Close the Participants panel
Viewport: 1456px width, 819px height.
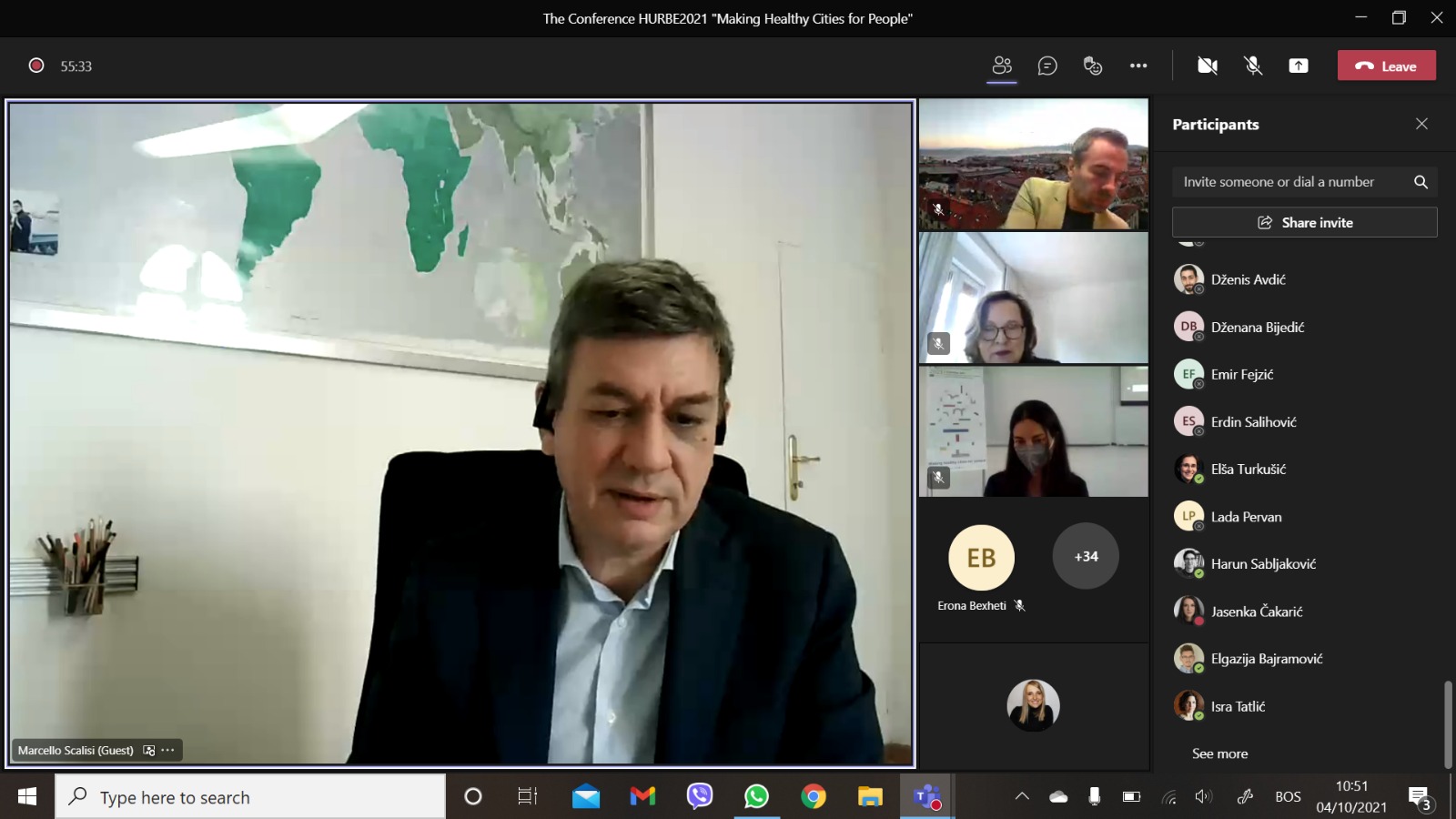coord(1421,124)
